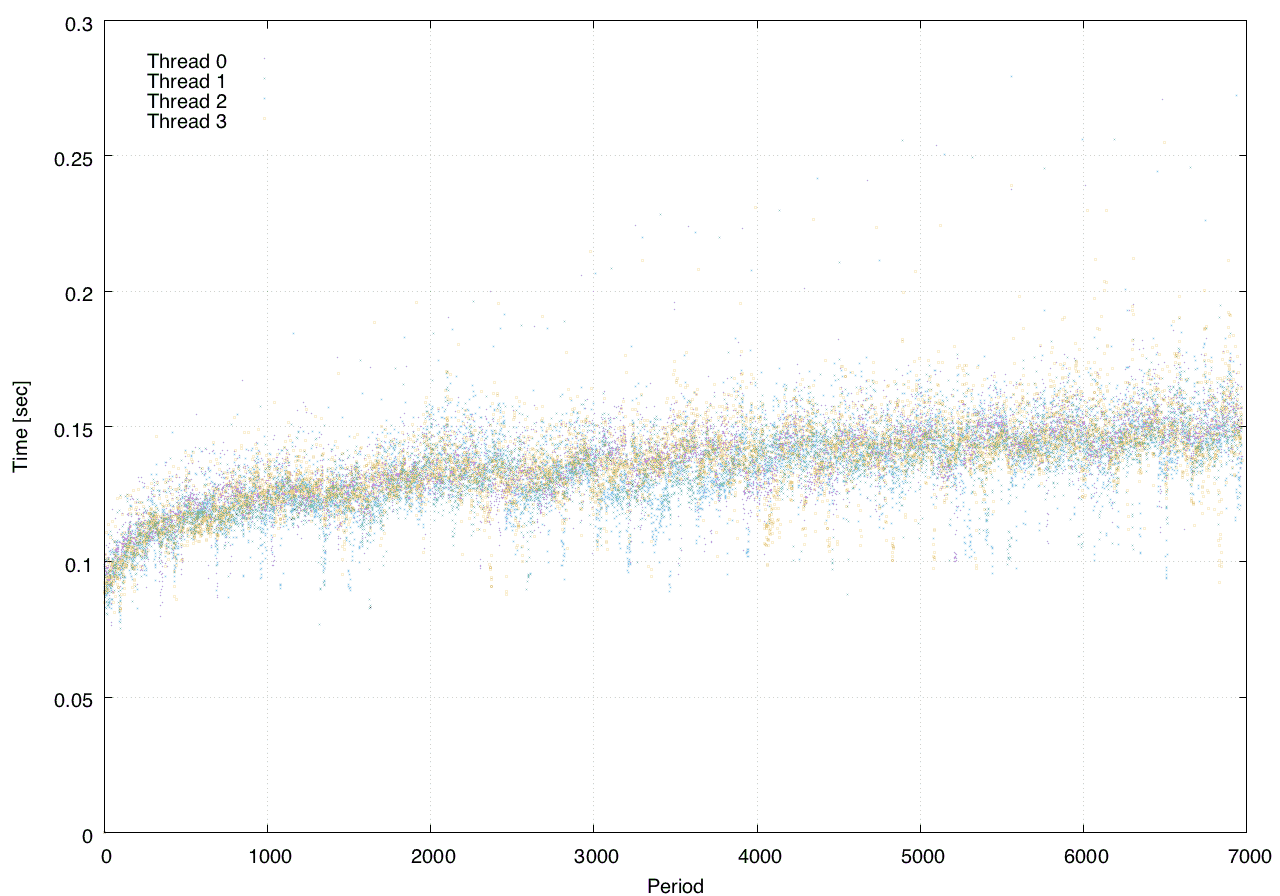Click the Thread 3 legend label
Screen dimensions: 1280x896
pos(187,122)
